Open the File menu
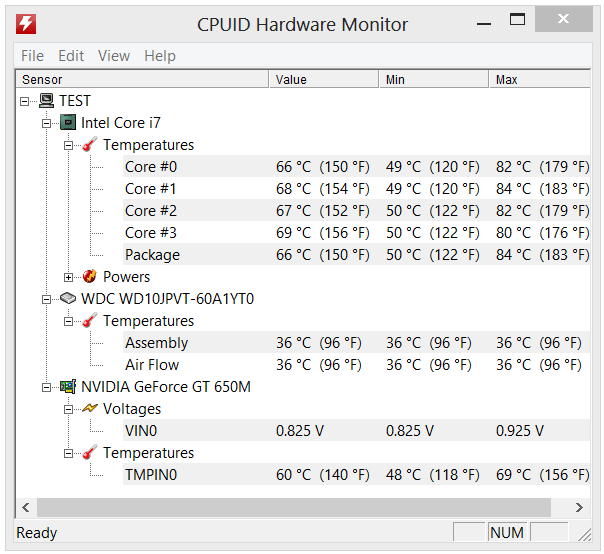Screen dimensions: 604x554 pyautogui.click(x=32, y=56)
